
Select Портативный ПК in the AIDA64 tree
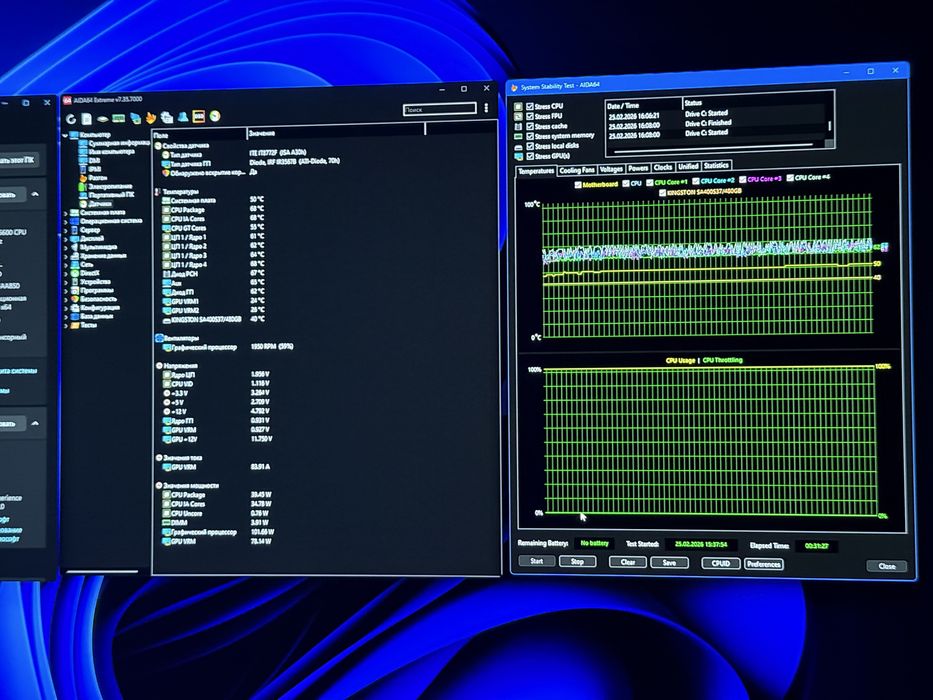coord(105,195)
